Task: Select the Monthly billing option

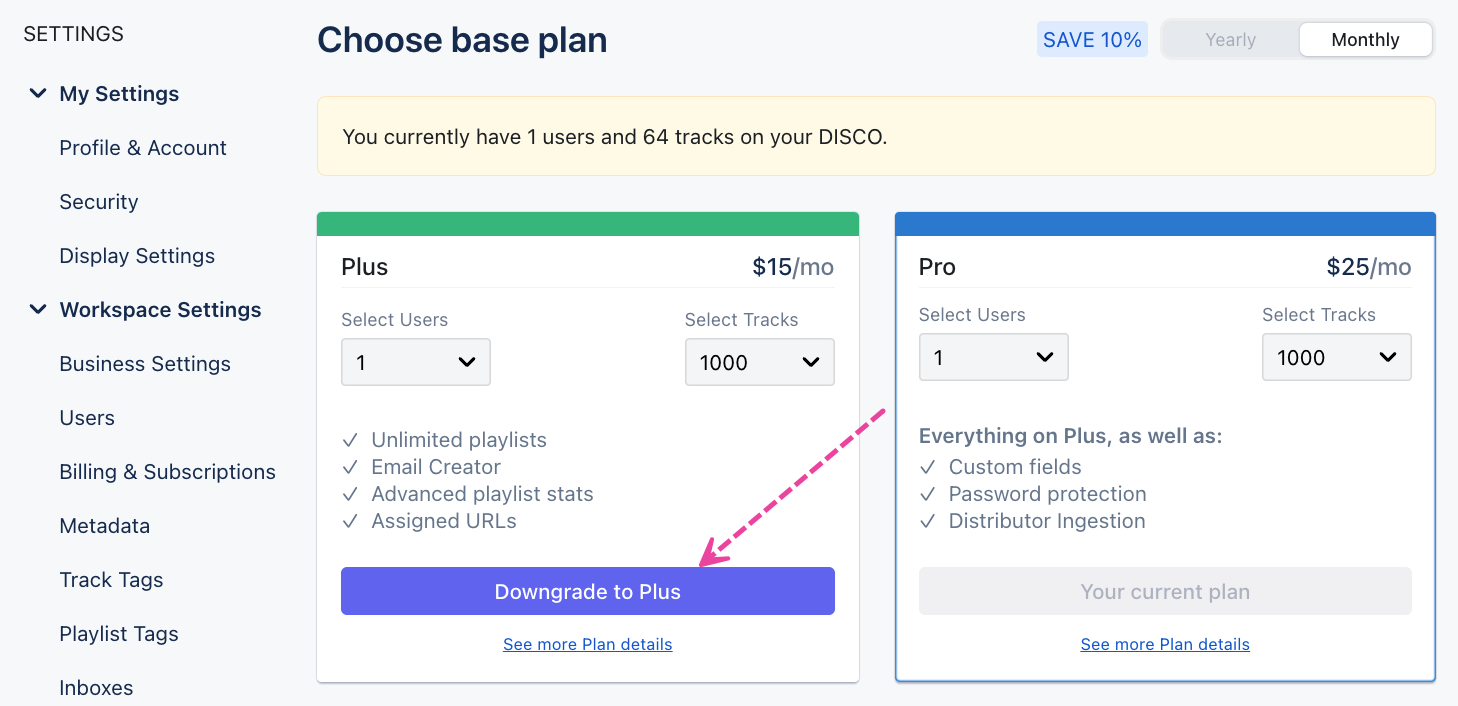Action: (x=1365, y=40)
